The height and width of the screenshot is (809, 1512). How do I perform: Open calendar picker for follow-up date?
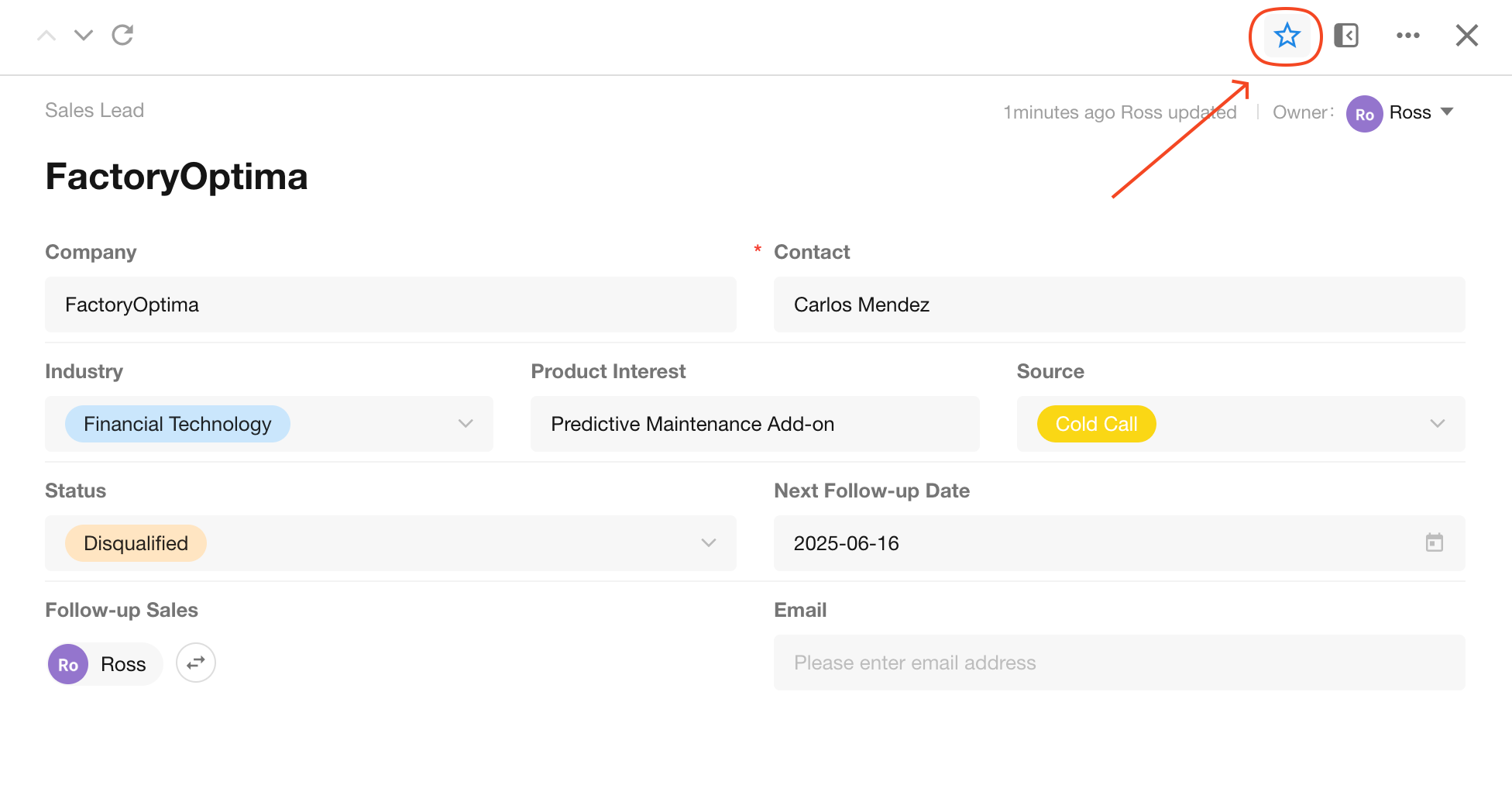tap(1434, 542)
